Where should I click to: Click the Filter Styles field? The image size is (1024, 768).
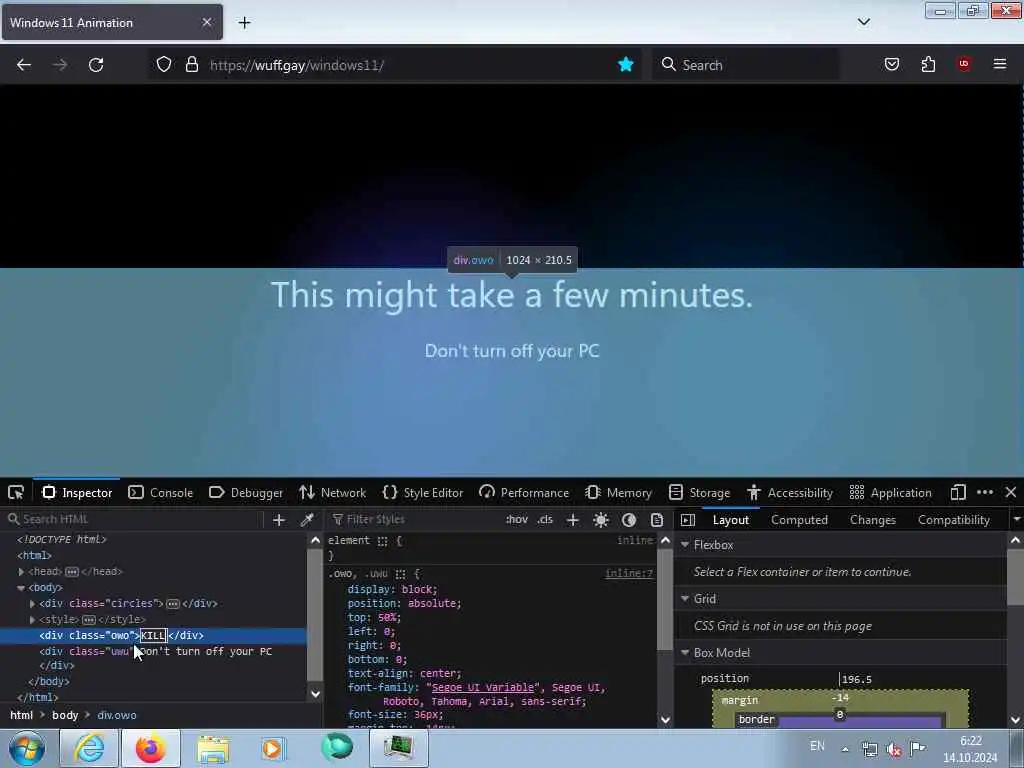click(413, 520)
